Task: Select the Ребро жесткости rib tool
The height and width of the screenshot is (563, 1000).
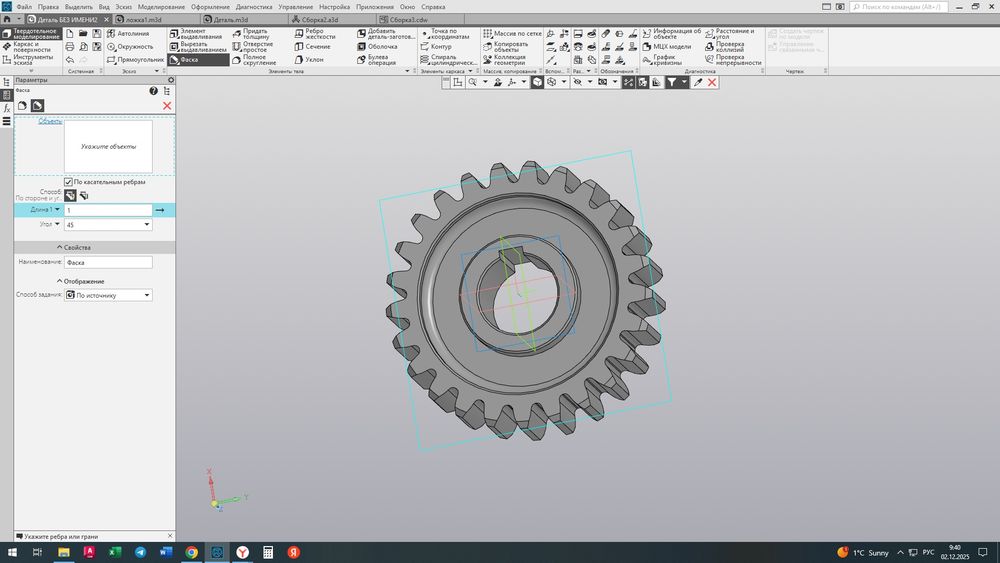Action: (315, 33)
